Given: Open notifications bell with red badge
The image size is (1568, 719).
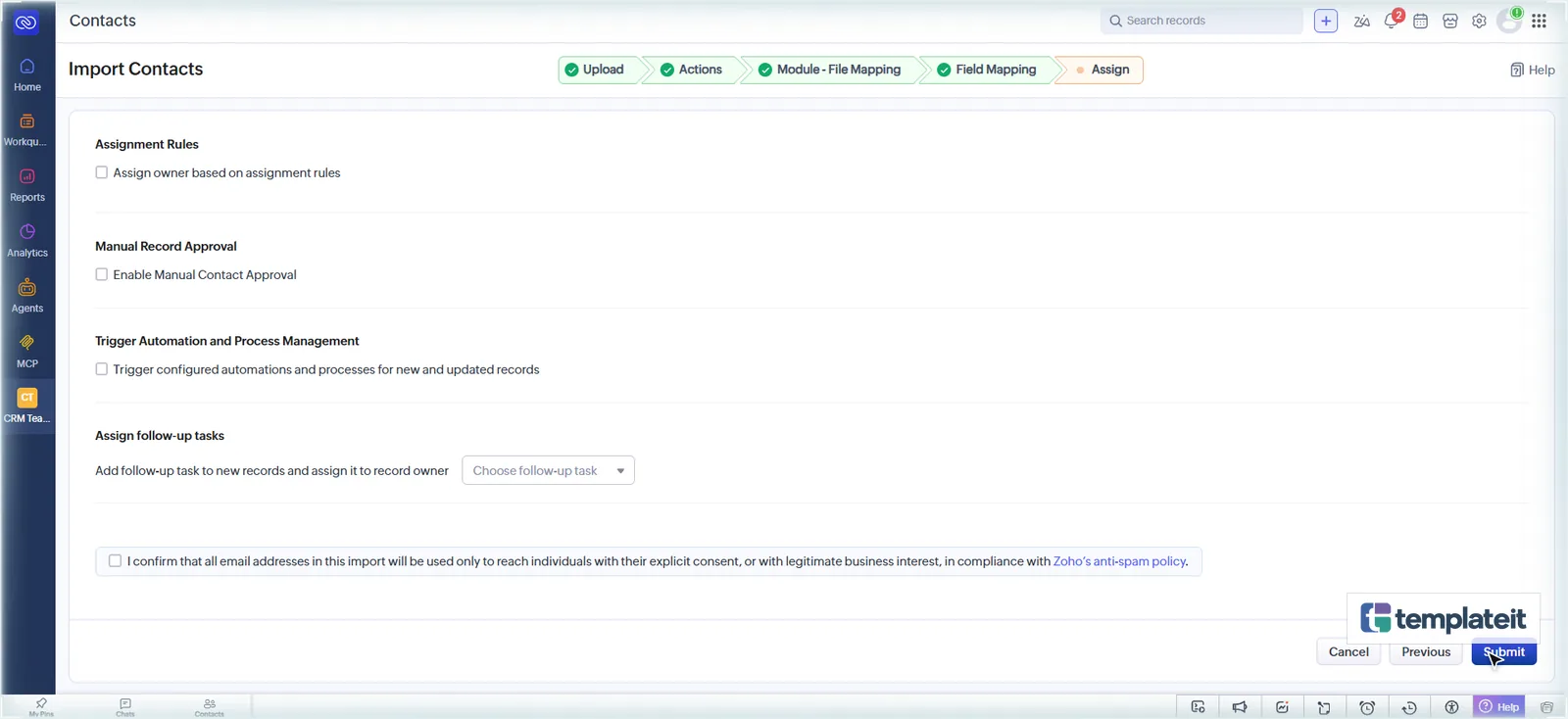Looking at the screenshot, I should click(x=1392, y=20).
